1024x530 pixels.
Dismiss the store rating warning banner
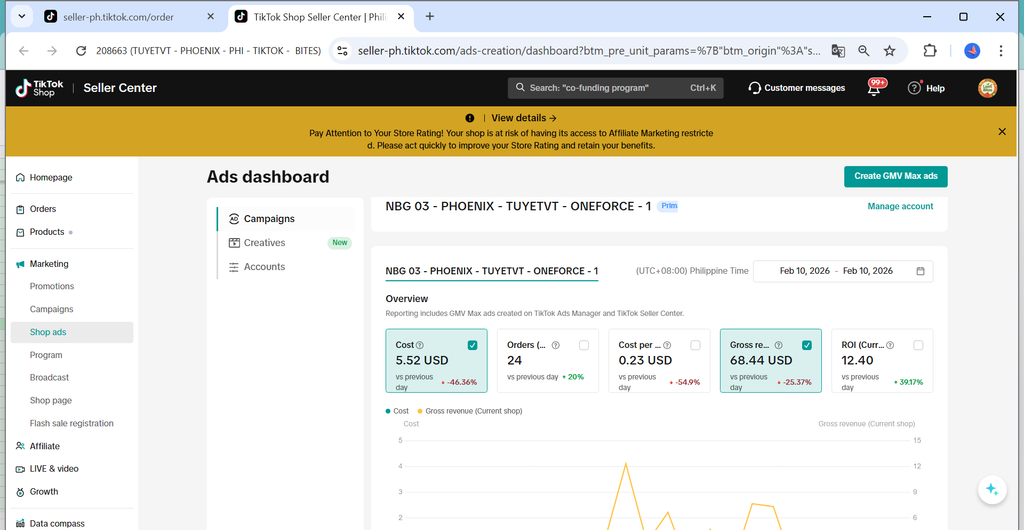[x=1002, y=132]
